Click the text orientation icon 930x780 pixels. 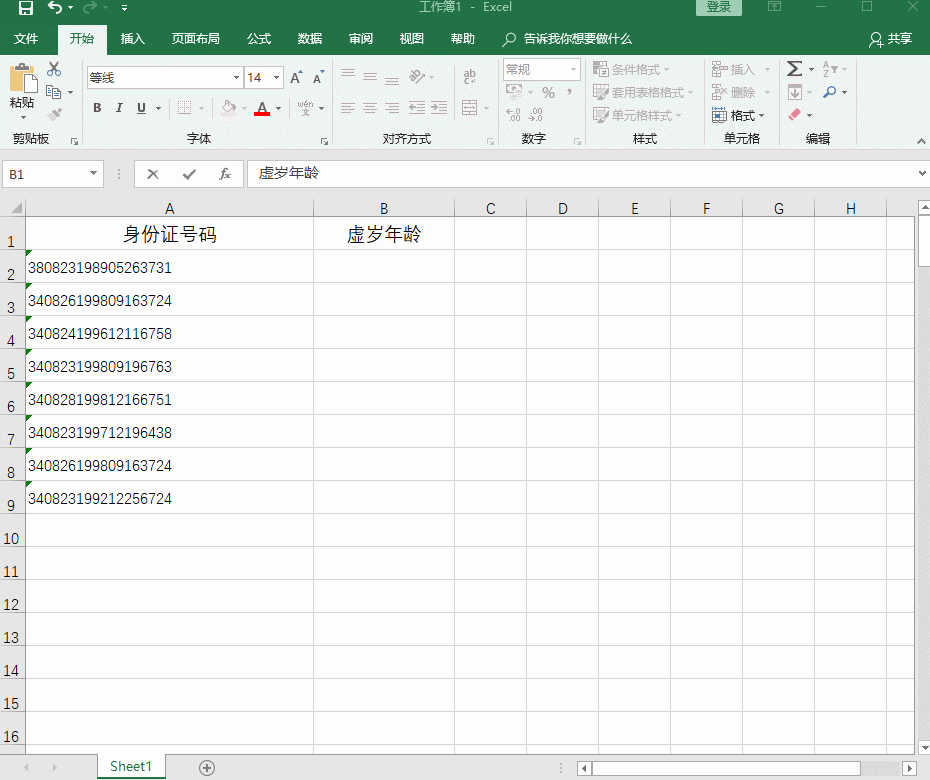417,77
